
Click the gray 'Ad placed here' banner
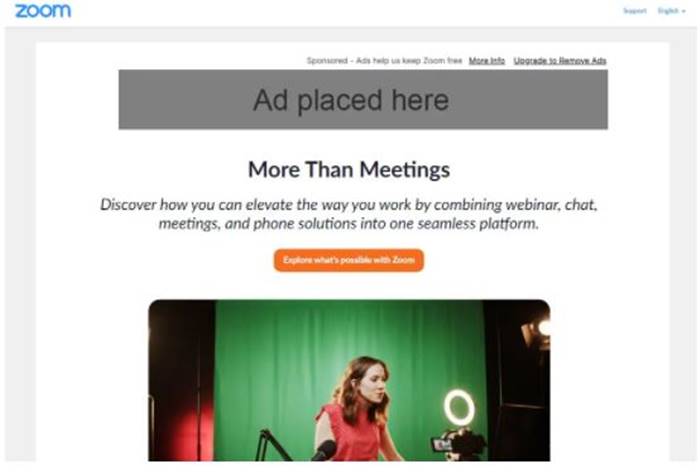click(363, 100)
